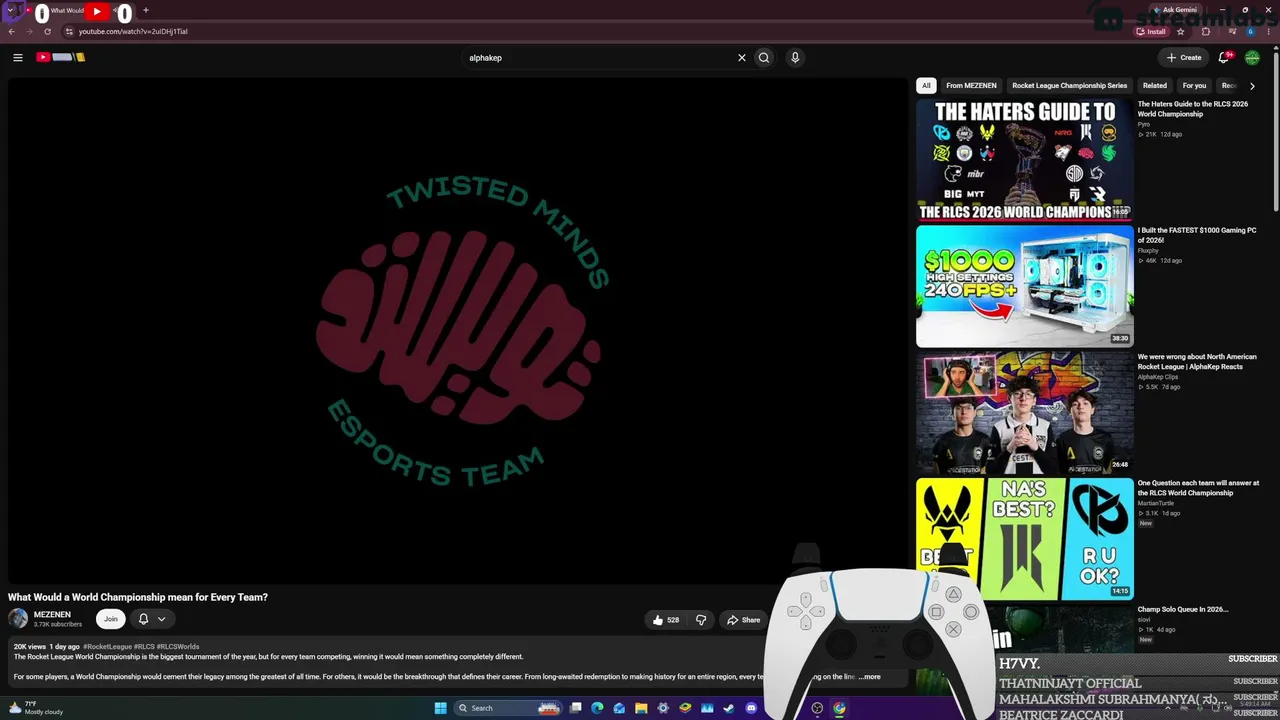Select the For you chip
This screenshot has width=1280, height=720.
(1194, 86)
